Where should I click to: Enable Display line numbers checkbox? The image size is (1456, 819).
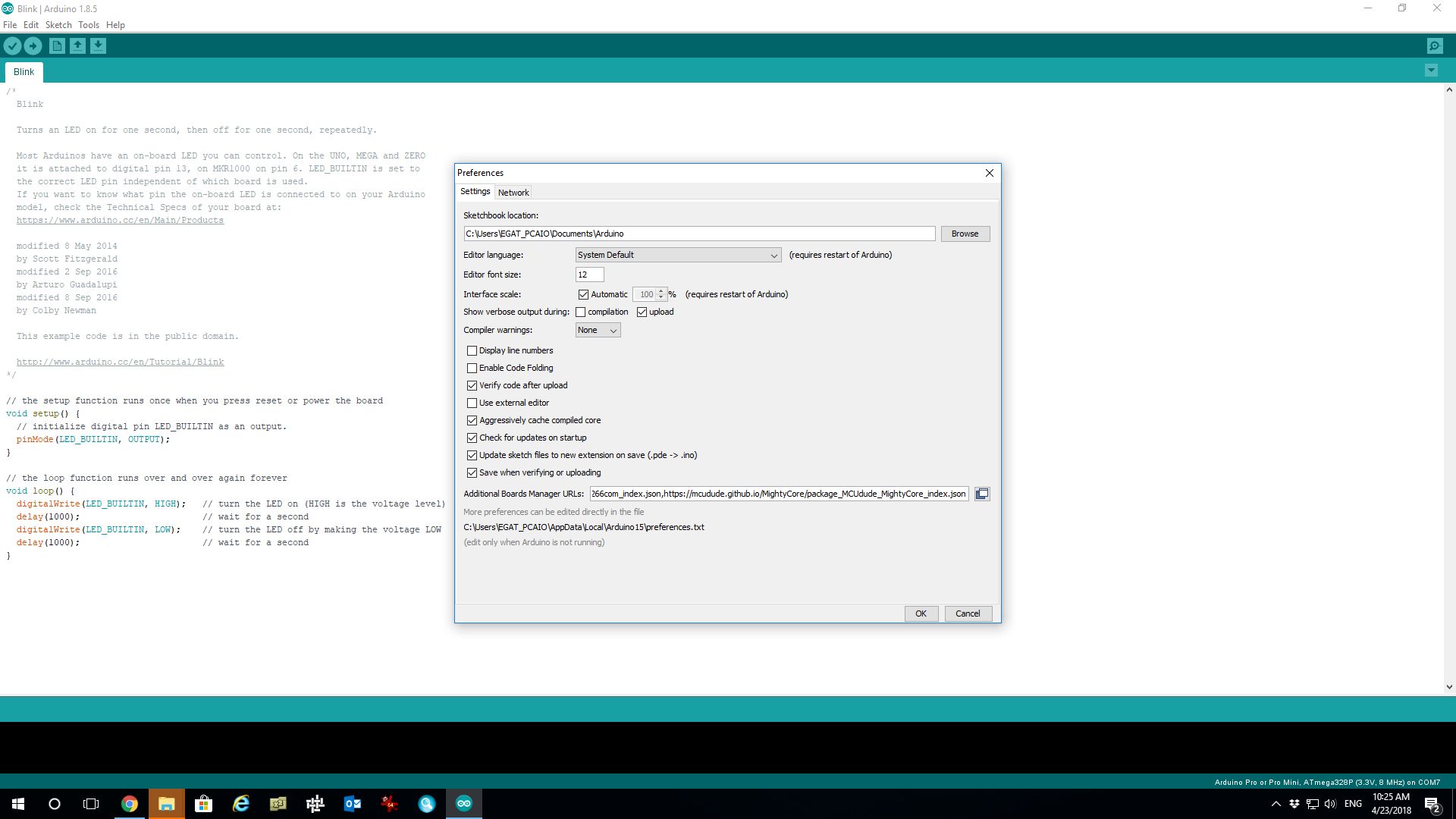tap(472, 350)
